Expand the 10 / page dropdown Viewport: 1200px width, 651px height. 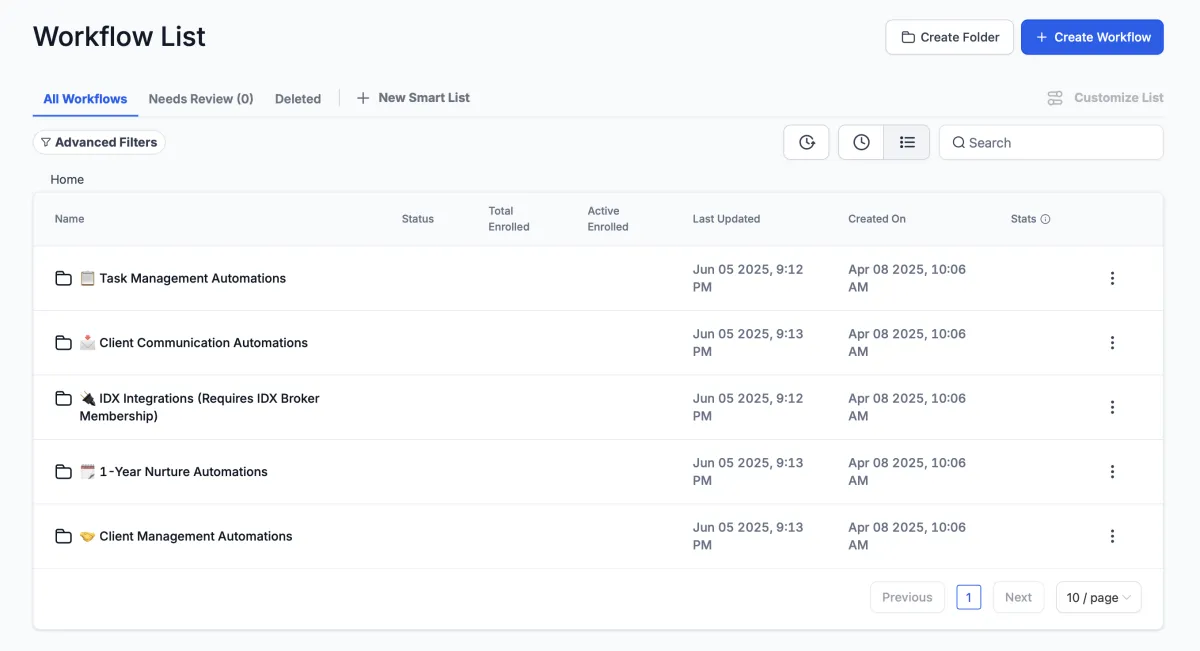click(x=1098, y=598)
